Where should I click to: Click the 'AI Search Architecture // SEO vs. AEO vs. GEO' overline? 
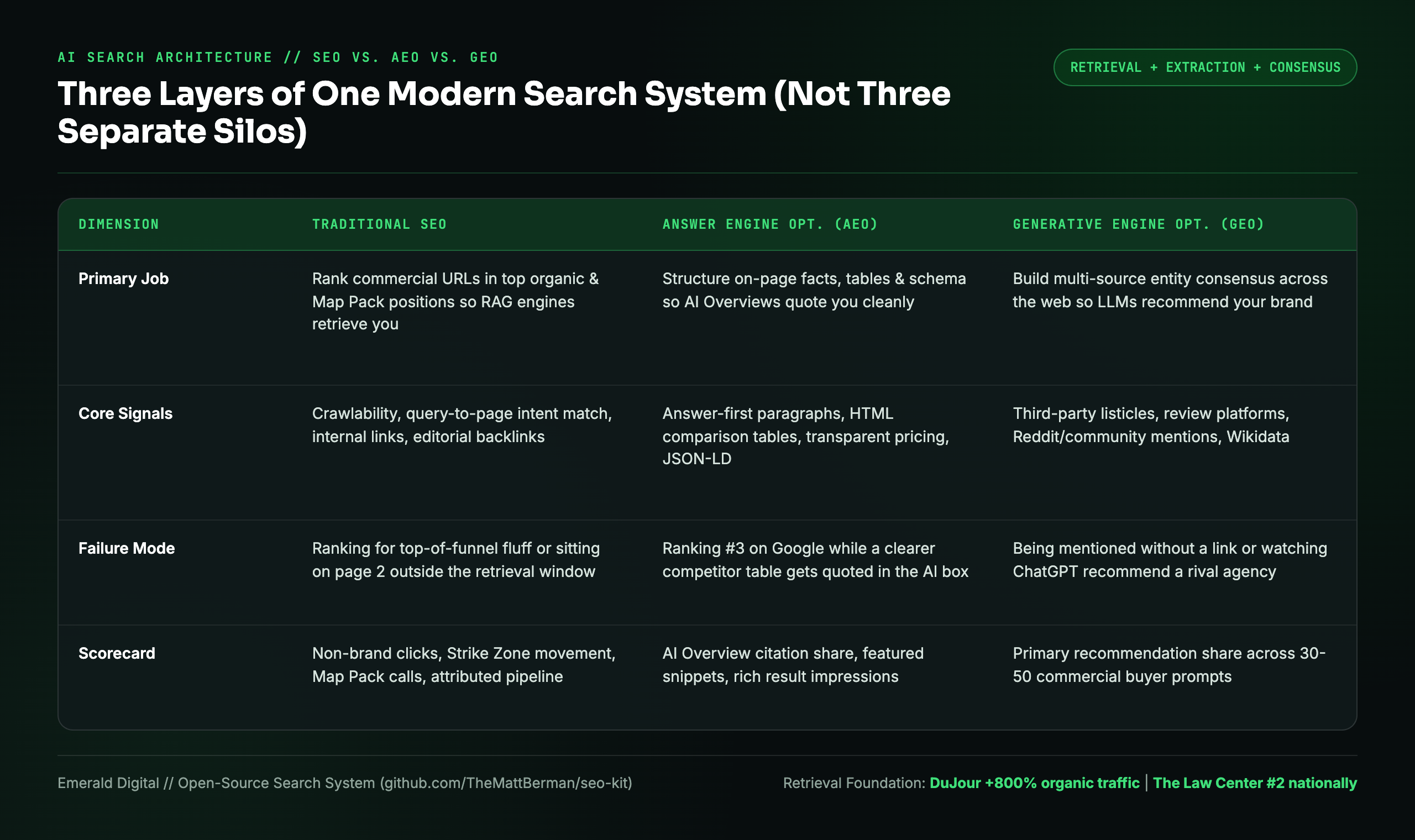click(278, 57)
